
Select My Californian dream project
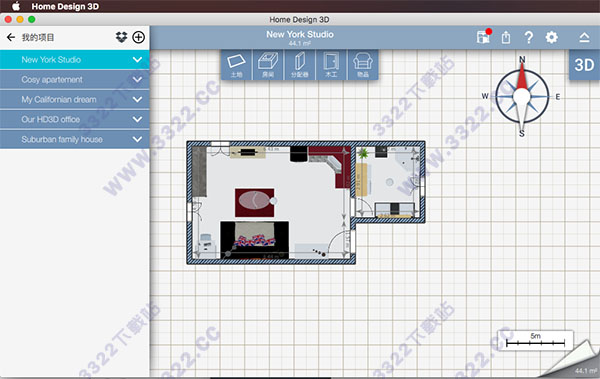pyautogui.click(x=75, y=100)
